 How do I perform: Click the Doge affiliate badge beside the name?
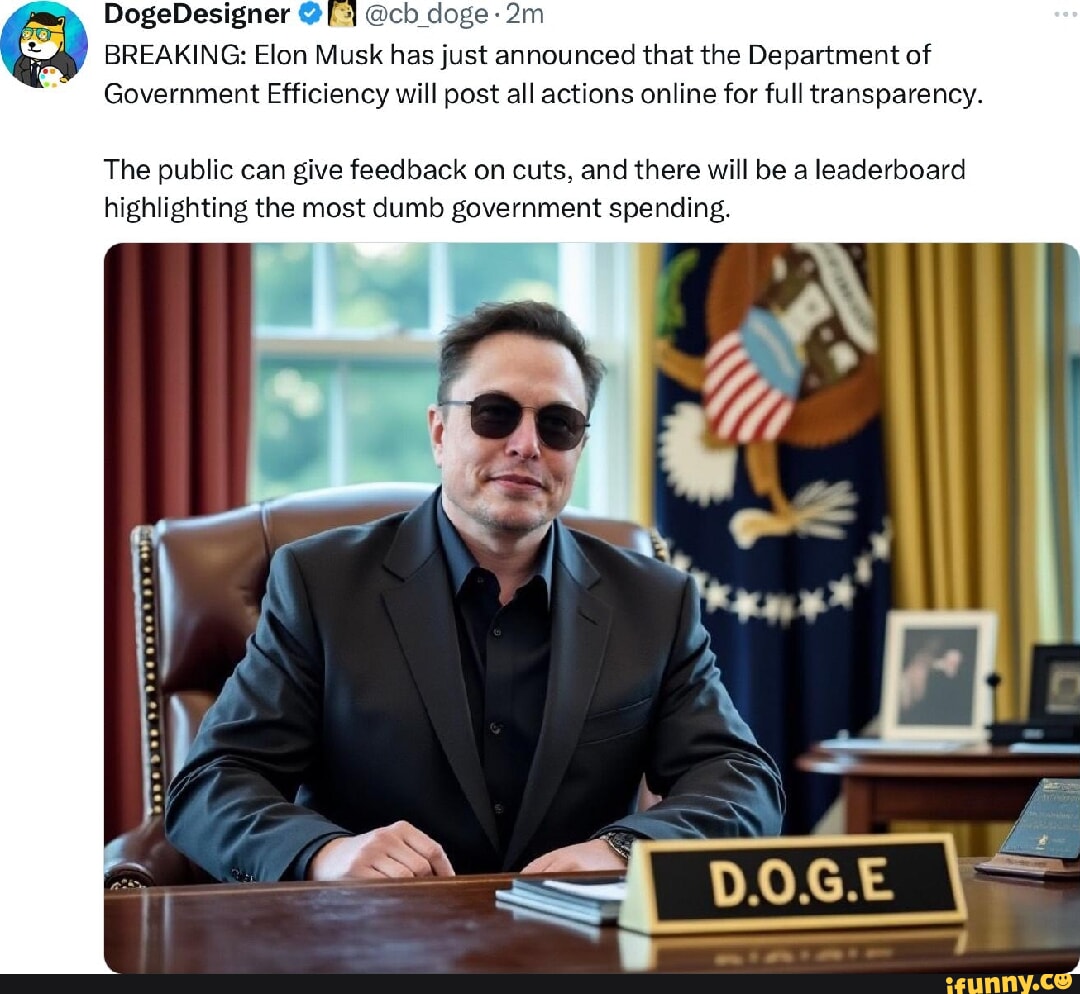point(341,13)
